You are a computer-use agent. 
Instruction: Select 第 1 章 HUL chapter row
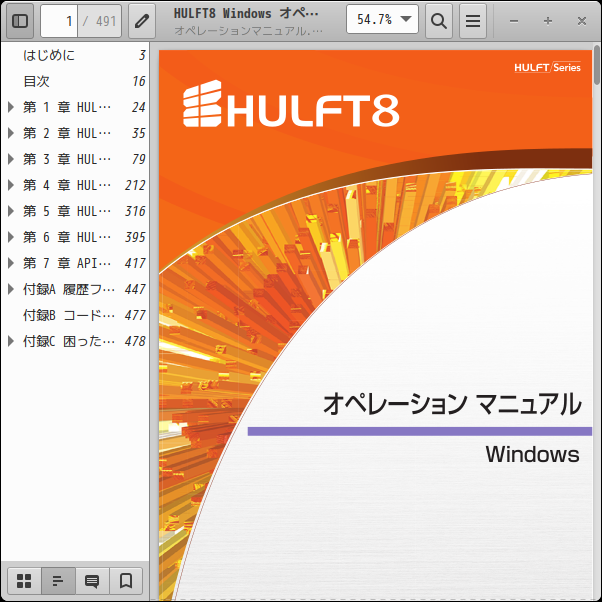point(75,107)
